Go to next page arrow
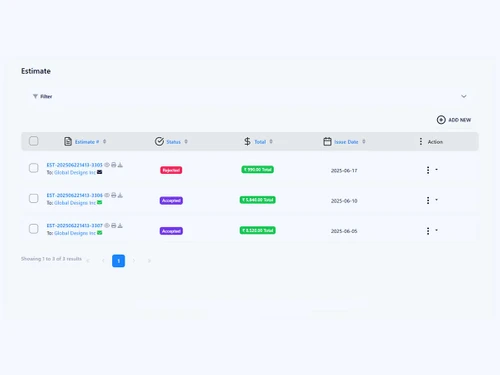500x375 pixels. 134,261
